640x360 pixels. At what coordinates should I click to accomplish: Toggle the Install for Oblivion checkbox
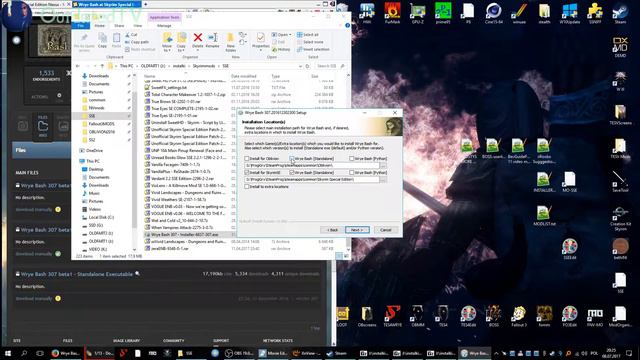[247, 158]
